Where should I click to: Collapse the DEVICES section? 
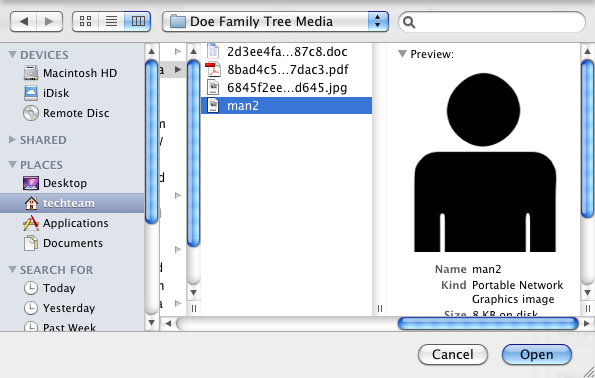(13, 55)
